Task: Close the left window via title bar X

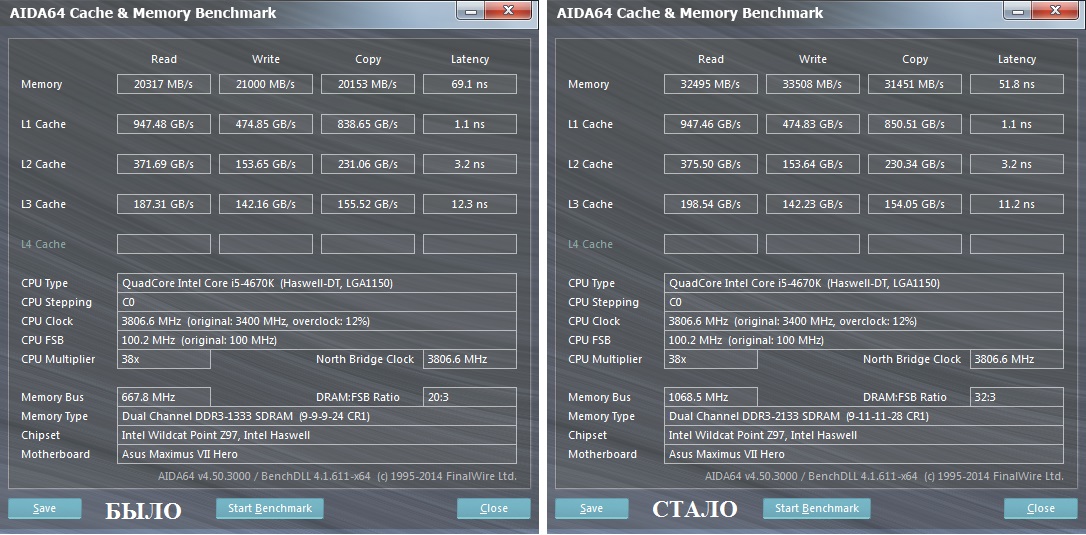Action: pos(508,10)
